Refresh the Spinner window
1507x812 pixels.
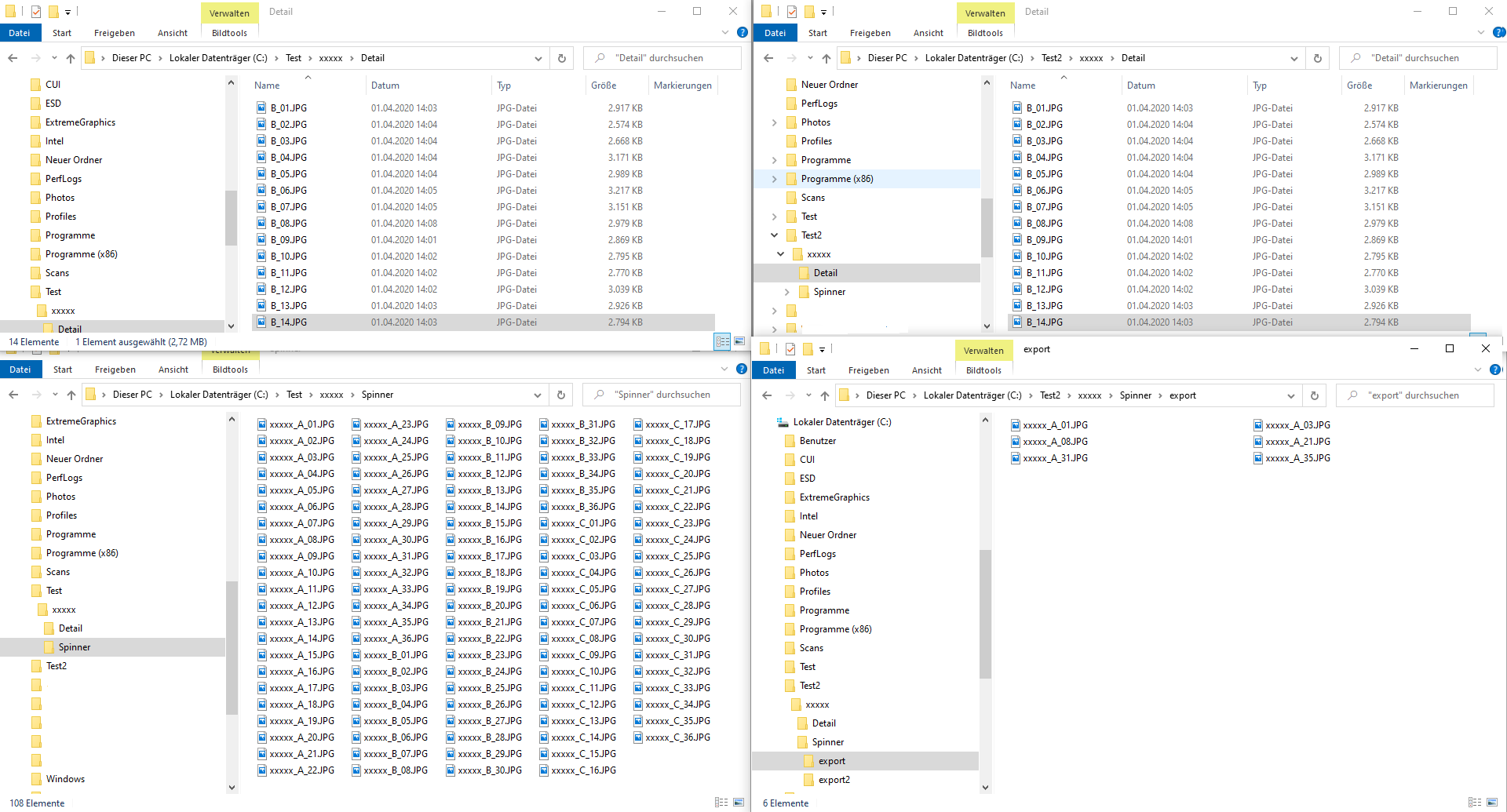(560, 395)
